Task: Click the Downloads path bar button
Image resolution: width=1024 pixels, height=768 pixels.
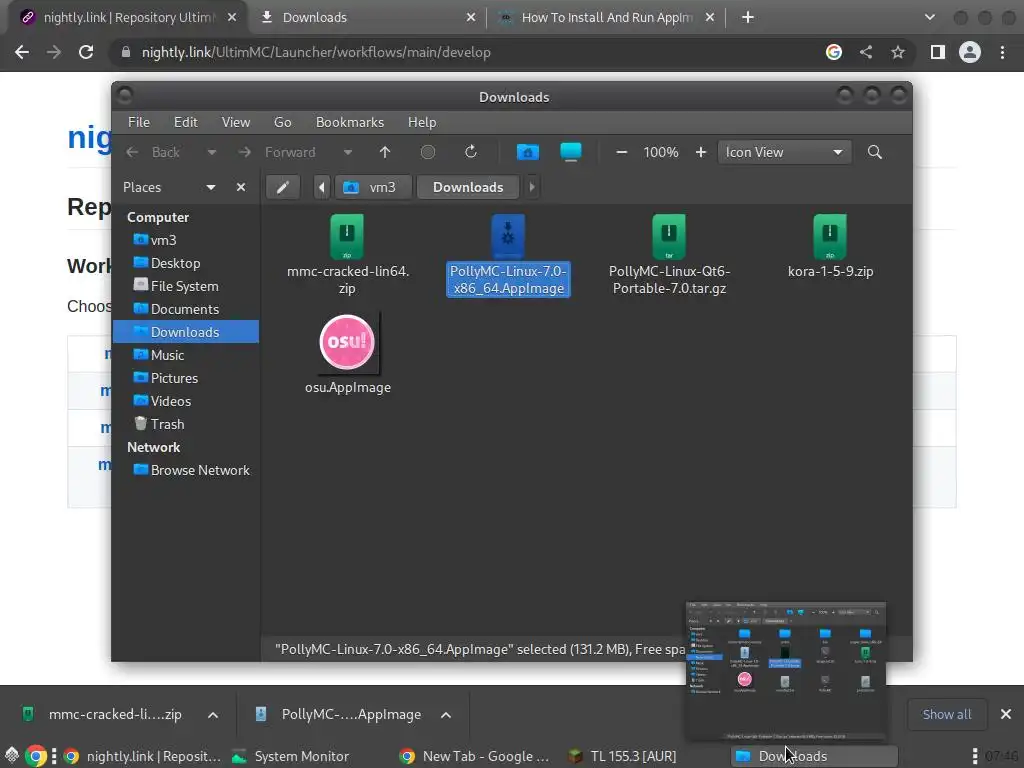Action: pyautogui.click(x=468, y=187)
